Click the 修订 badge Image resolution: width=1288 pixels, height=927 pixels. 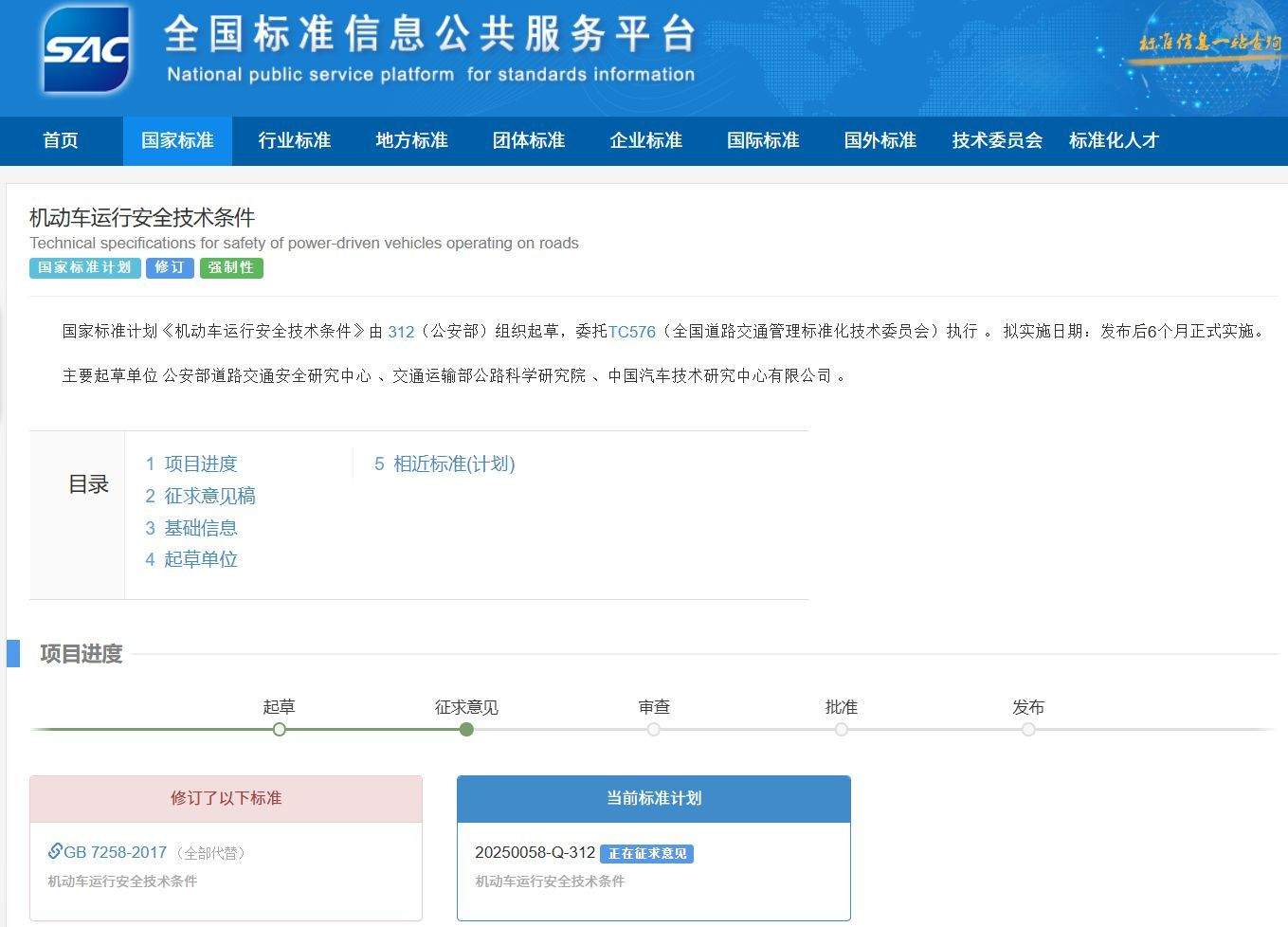pos(169,267)
